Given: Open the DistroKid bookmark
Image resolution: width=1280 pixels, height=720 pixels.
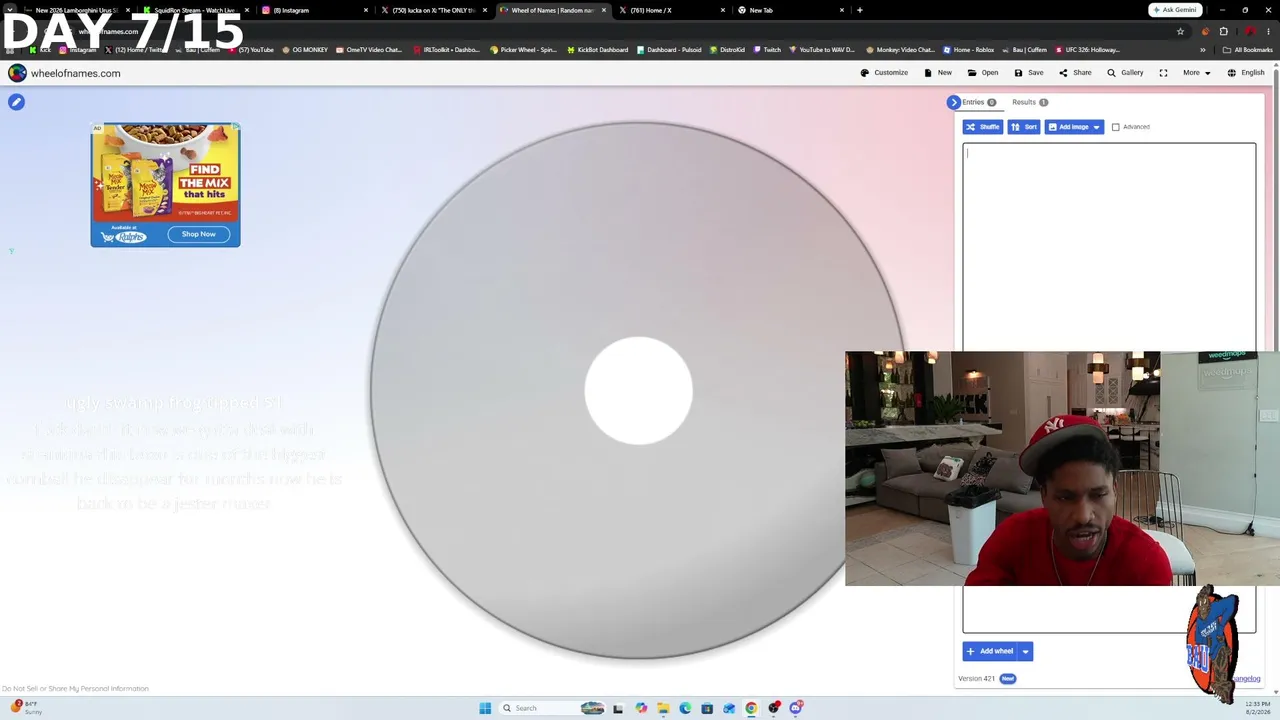Looking at the screenshot, I should tap(727, 49).
